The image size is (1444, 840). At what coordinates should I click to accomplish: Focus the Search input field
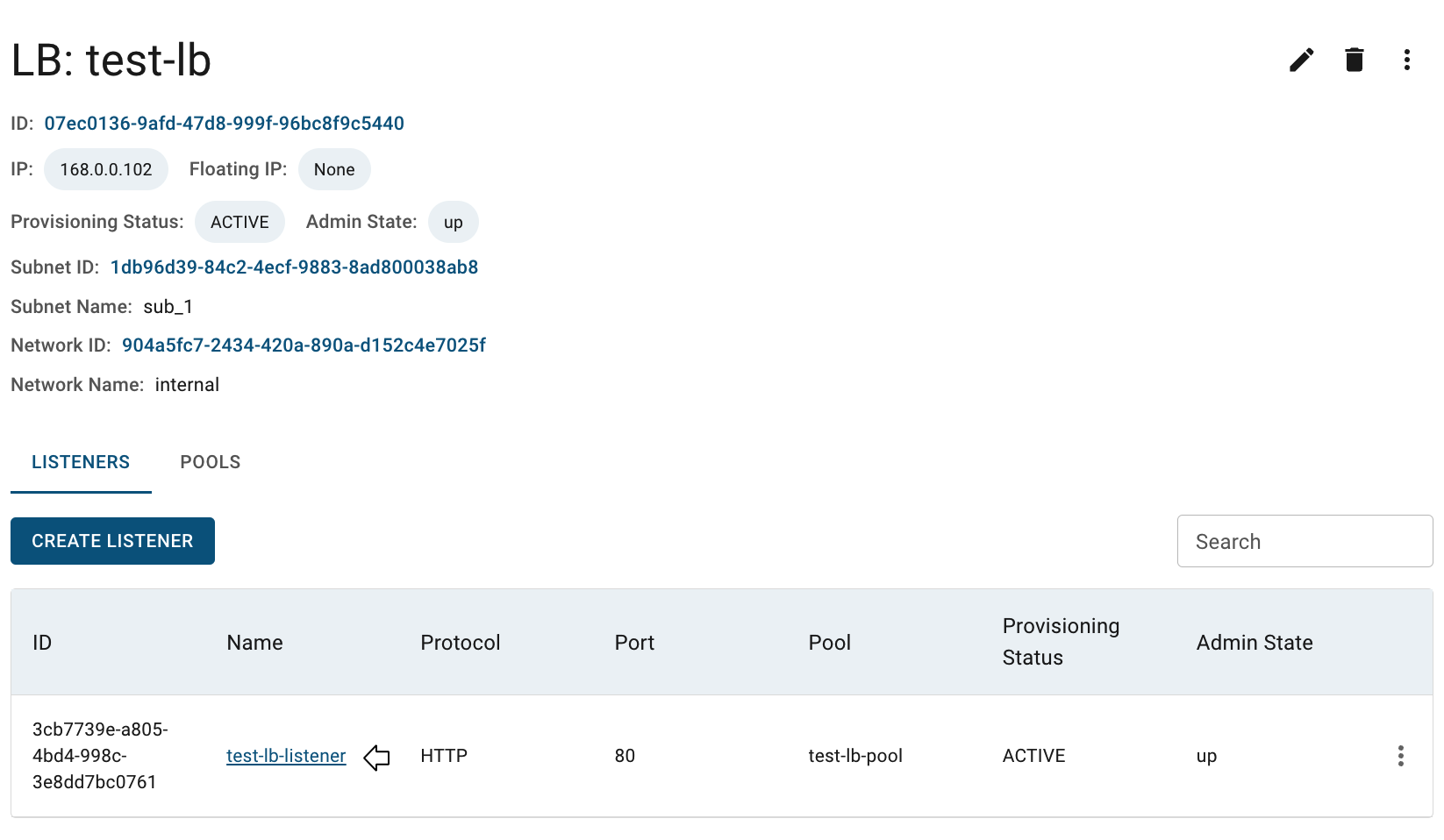[1305, 541]
